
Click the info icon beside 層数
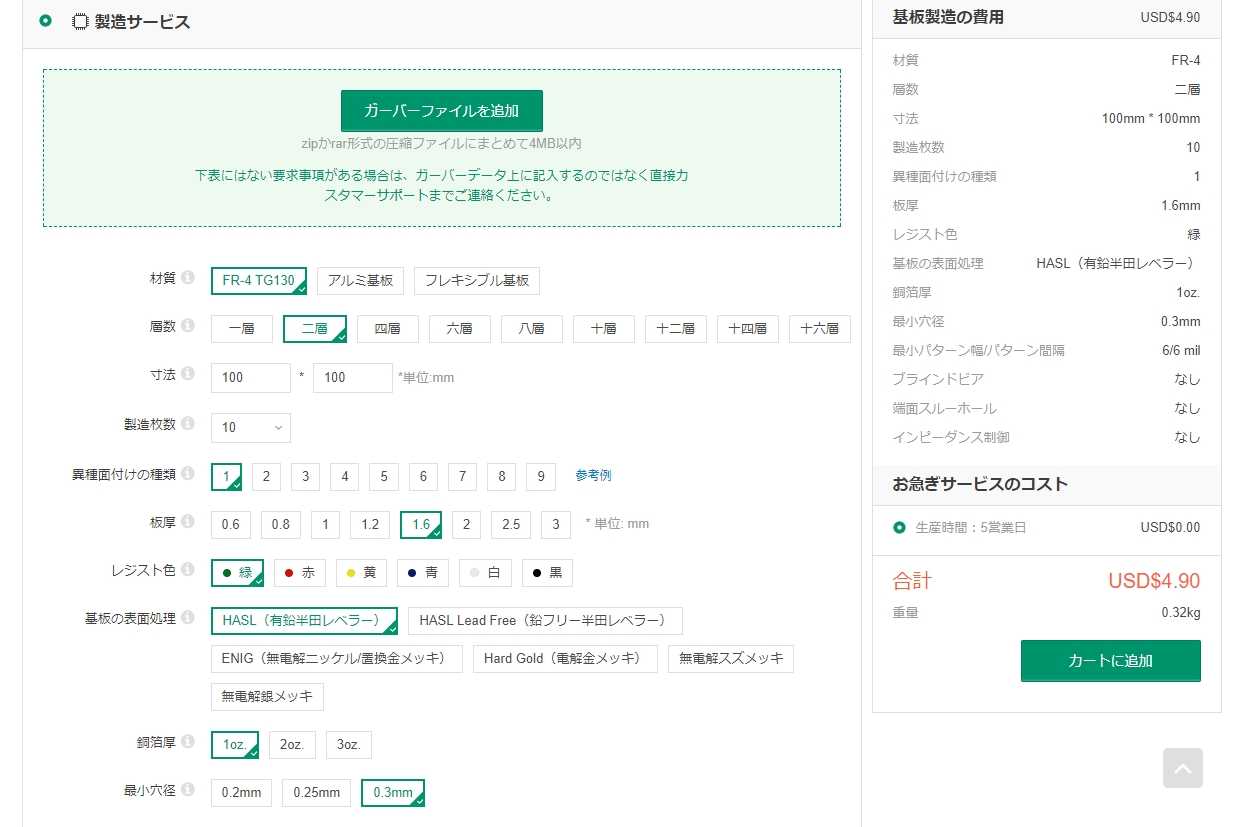point(188,326)
